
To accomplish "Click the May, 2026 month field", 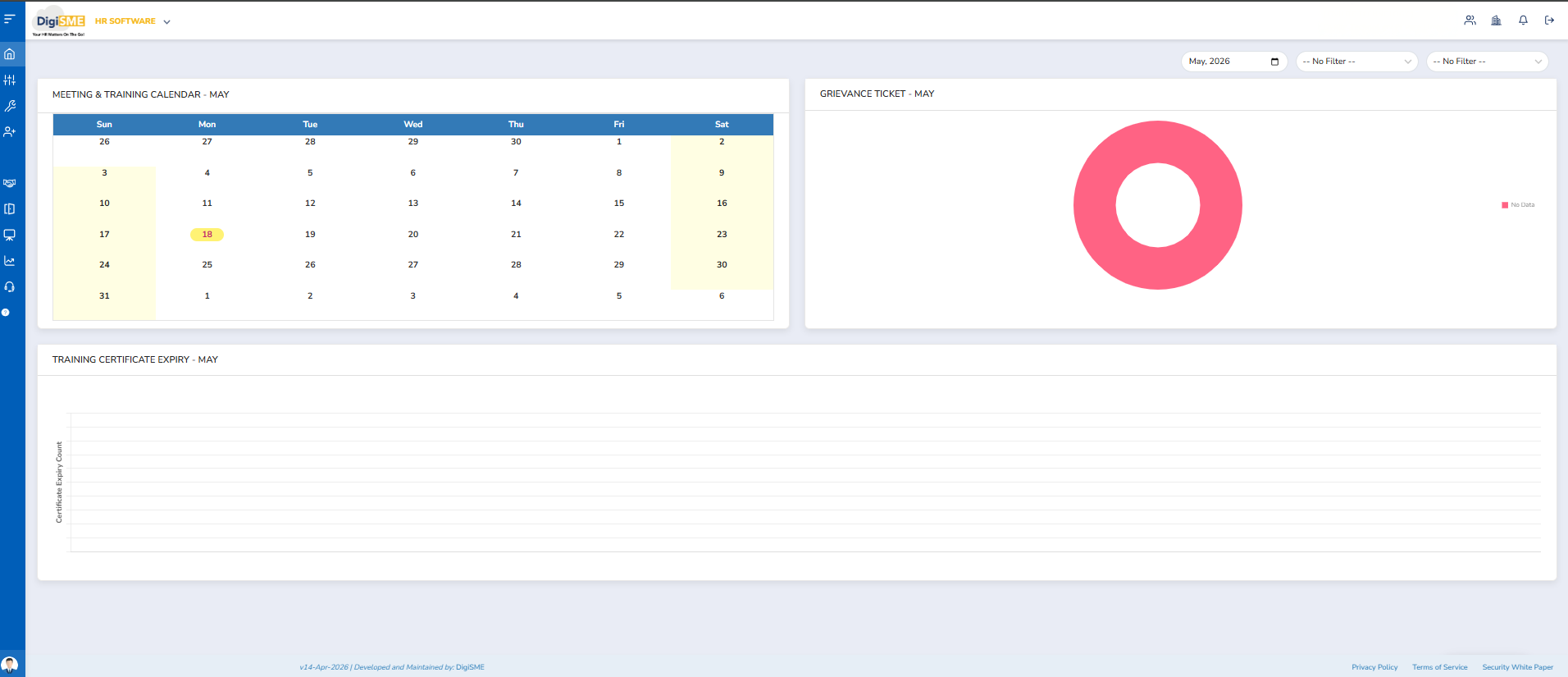I will tap(1234, 62).
